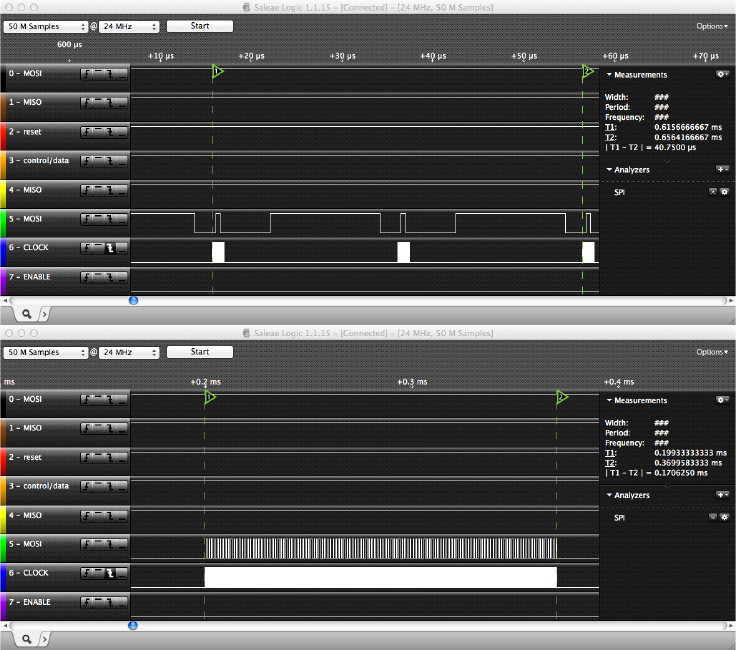Open the add analyzer plus menu, top window

click(x=722, y=169)
